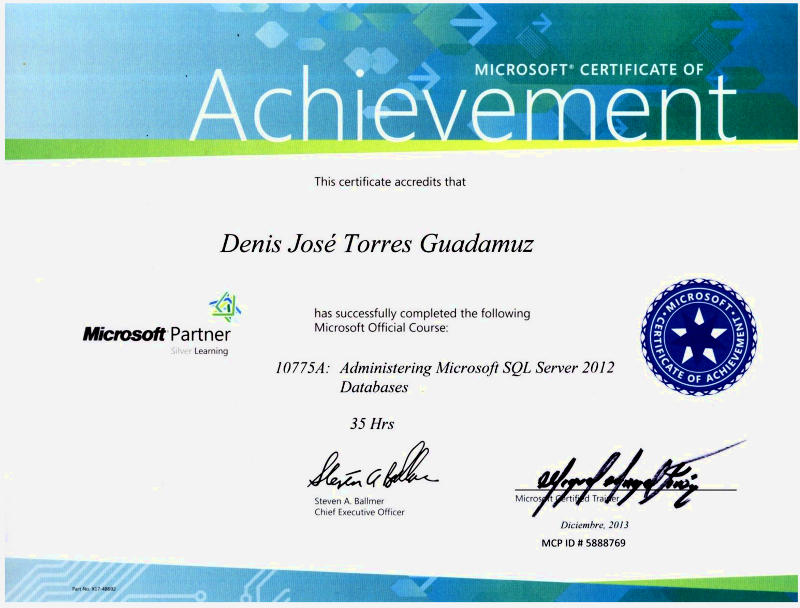
Task: Click the "Microsoft Certified Trainer" label
Action: 567,498
